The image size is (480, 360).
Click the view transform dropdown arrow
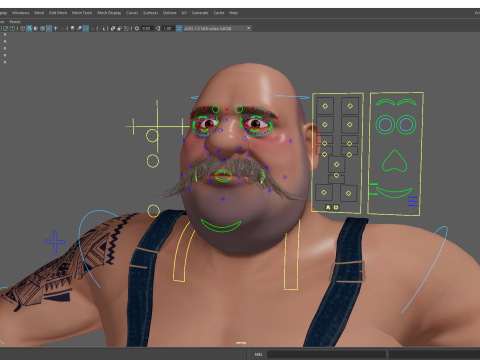pos(248,28)
